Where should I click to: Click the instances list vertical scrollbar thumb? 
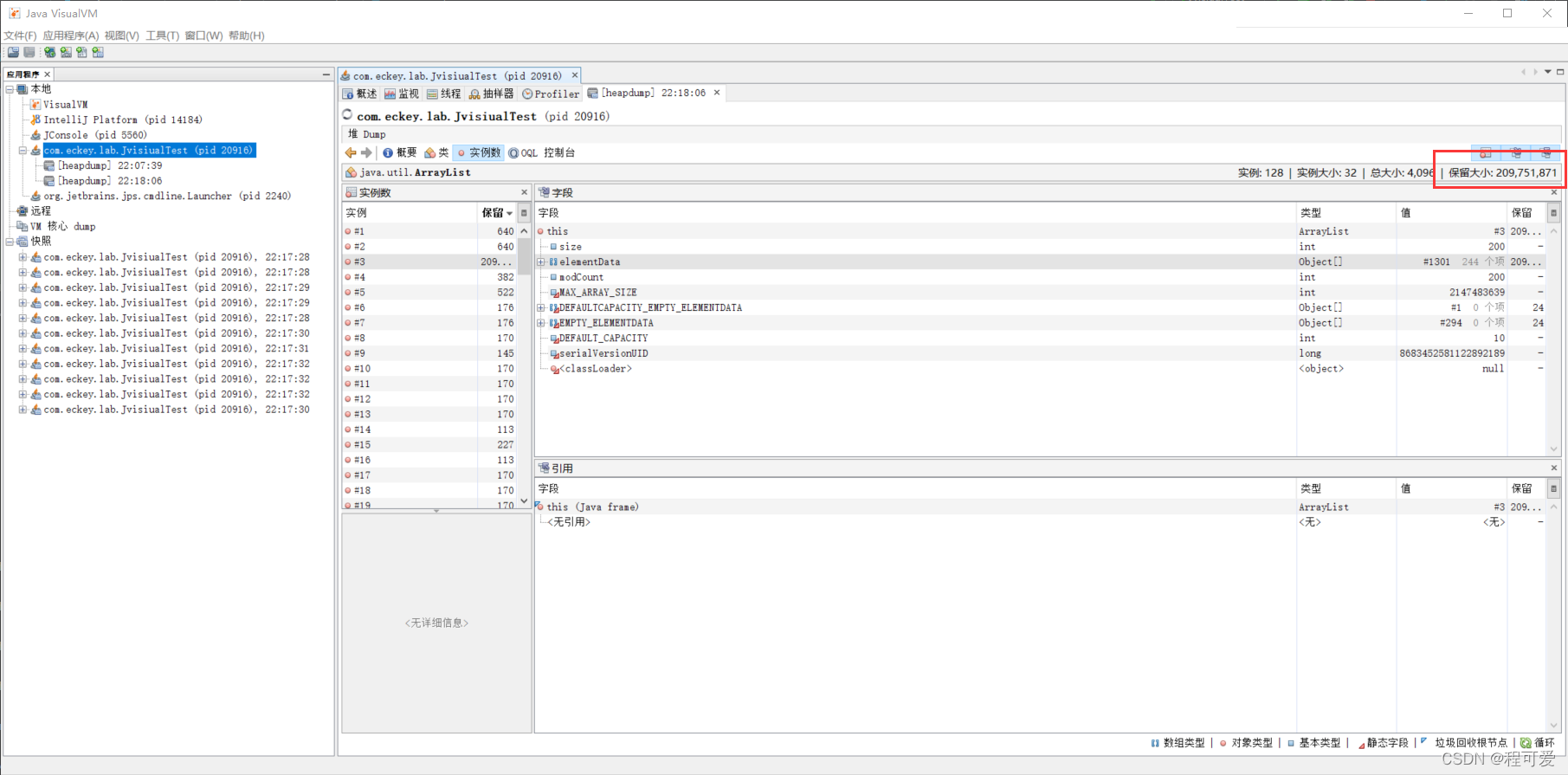pos(524,256)
